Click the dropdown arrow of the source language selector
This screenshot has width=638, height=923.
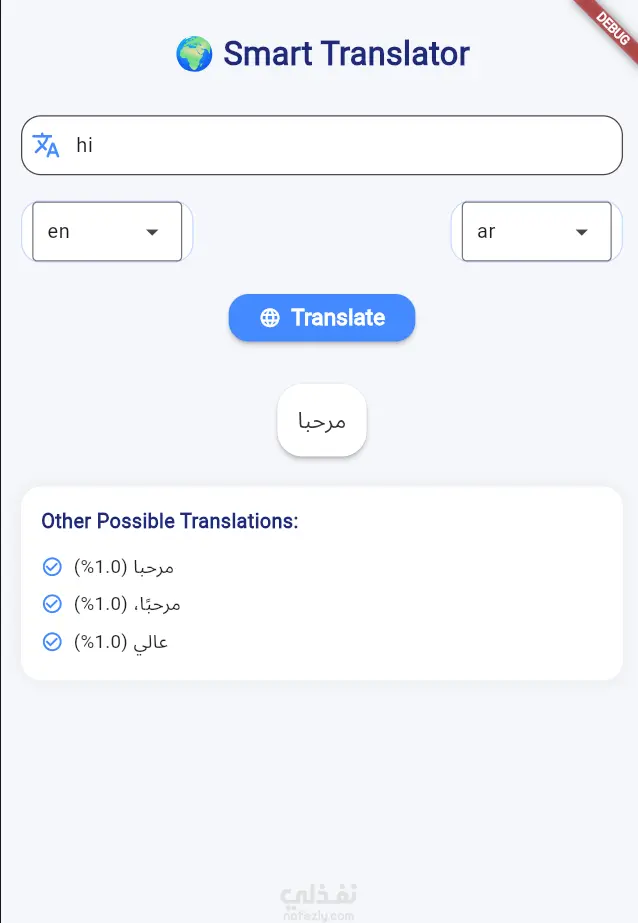152,231
